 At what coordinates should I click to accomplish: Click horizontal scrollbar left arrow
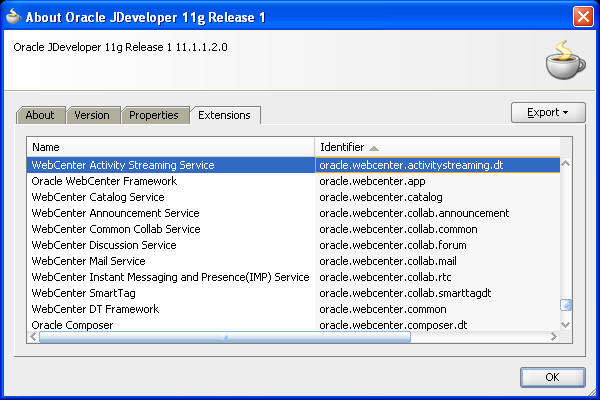click(33, 337)
